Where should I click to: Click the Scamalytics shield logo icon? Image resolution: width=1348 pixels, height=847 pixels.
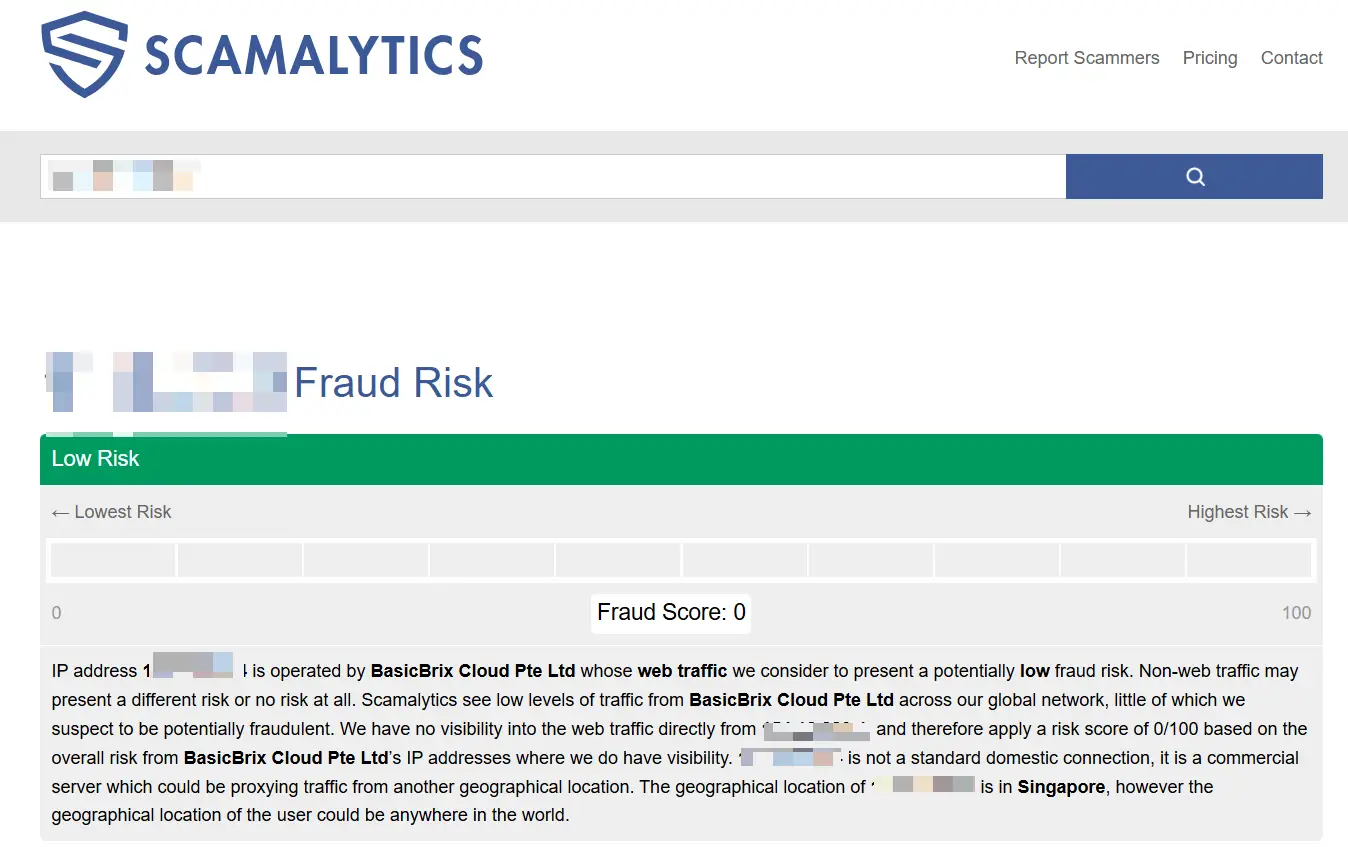[84, 54]
